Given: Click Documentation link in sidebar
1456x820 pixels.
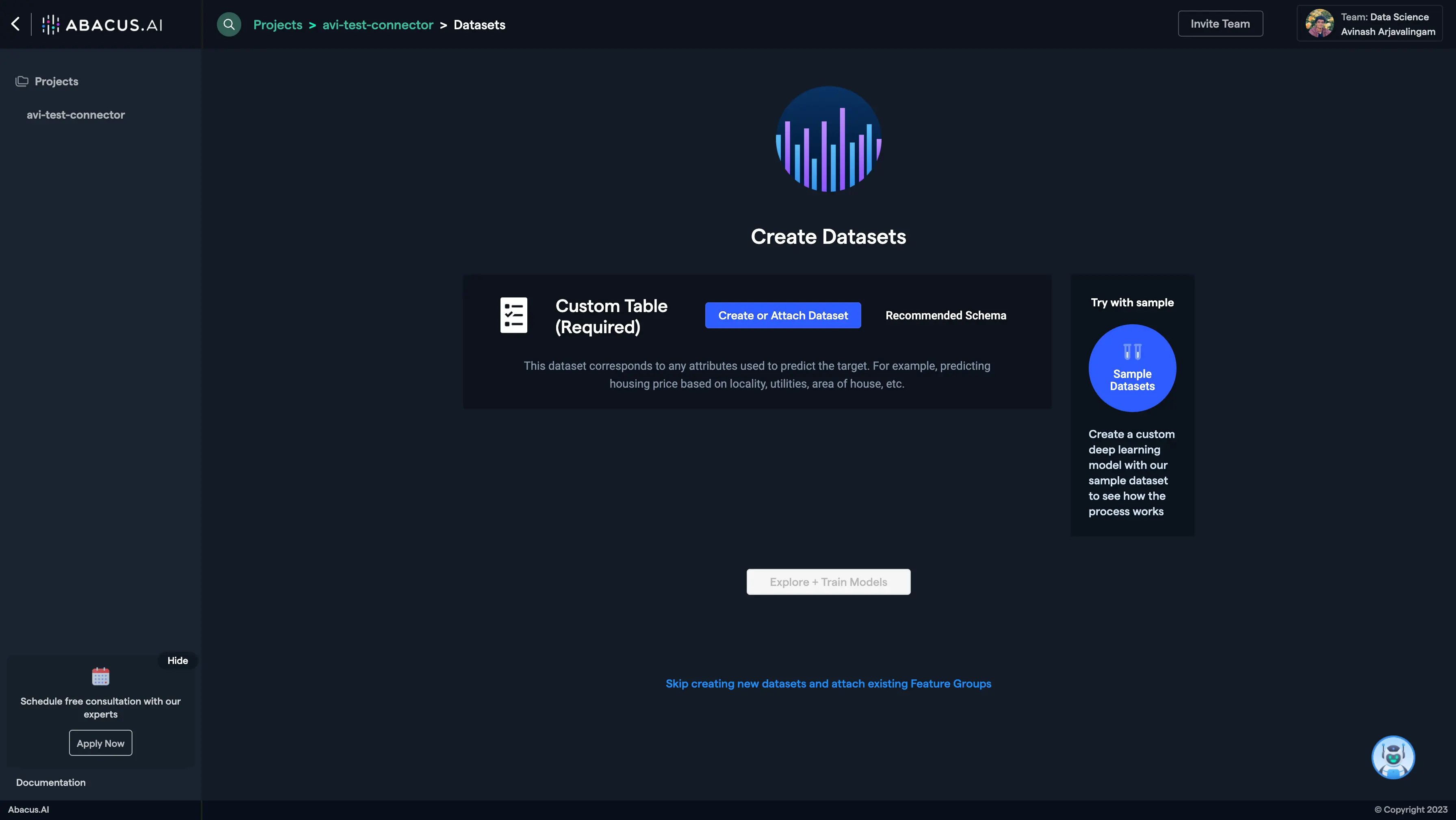Looking at the screenshot, I should click(50, 782).
